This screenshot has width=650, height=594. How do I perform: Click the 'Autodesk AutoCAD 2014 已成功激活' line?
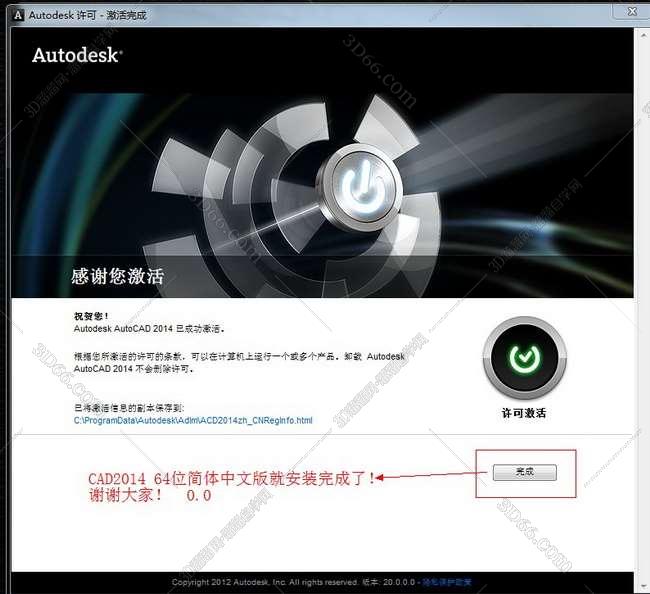[x=149, y=329]
